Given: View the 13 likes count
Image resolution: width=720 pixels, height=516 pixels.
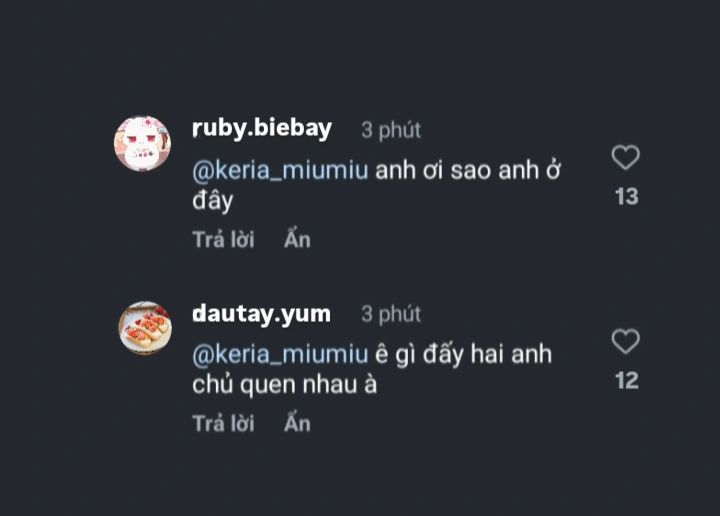Looking at the screenshot, I should [627, 196].
